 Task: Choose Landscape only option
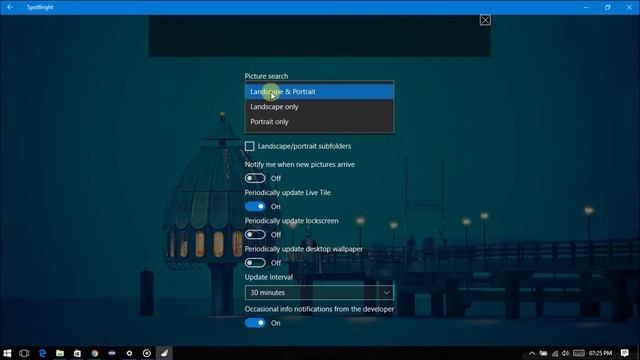[319, 107]
